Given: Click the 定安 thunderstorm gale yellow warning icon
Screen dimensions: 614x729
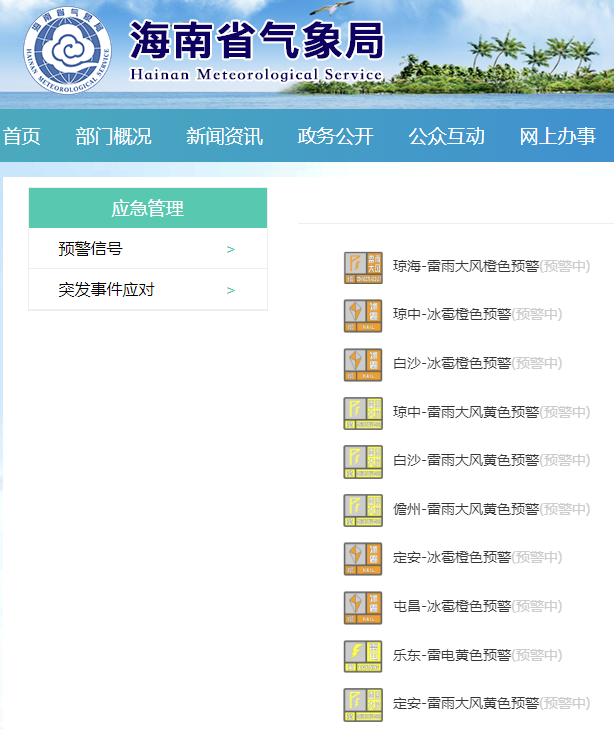Looking at the screenshot, I should (363, 705).
